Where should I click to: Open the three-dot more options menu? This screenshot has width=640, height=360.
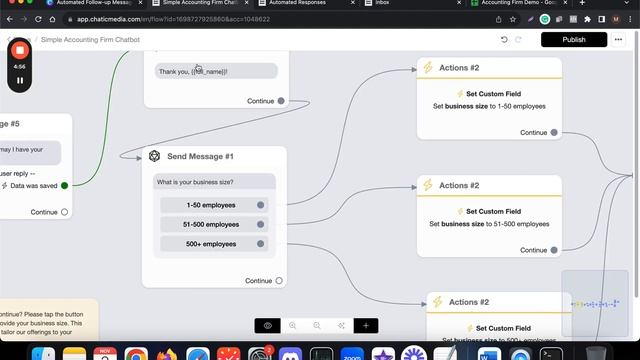(618, 40)
